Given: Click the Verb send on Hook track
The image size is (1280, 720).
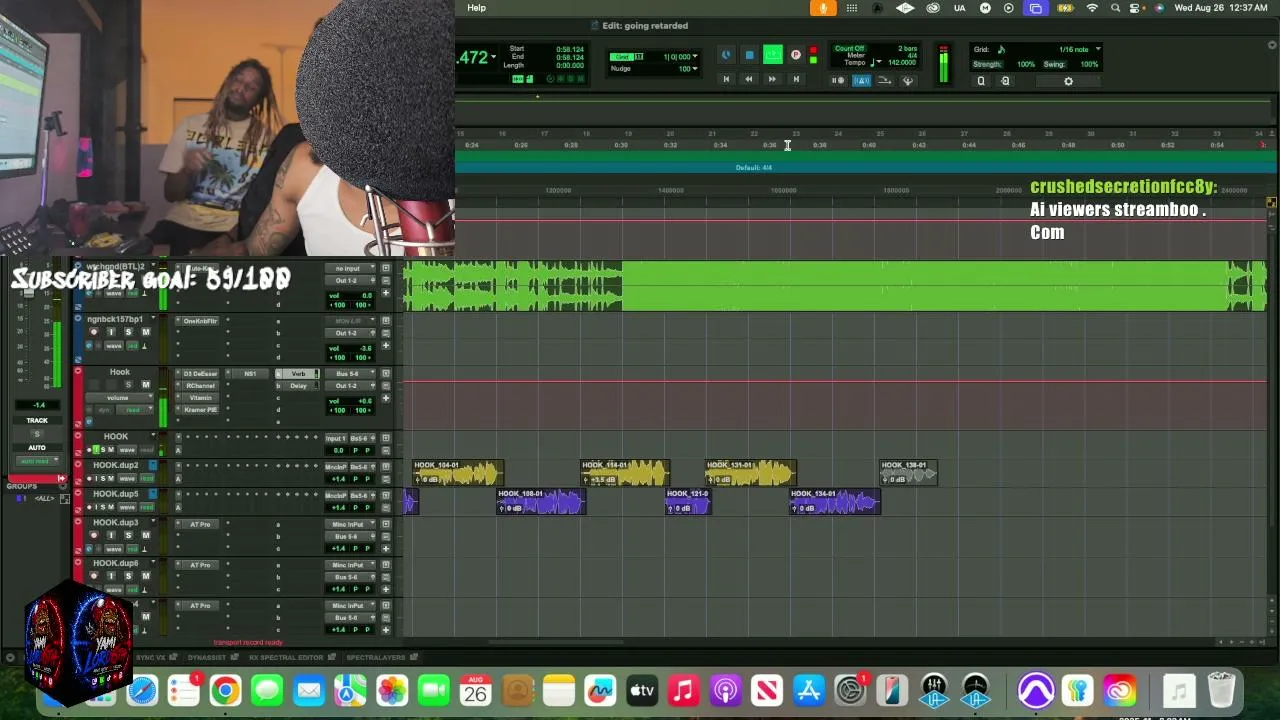Looking at the screenshot, I should tap(298, 374).
